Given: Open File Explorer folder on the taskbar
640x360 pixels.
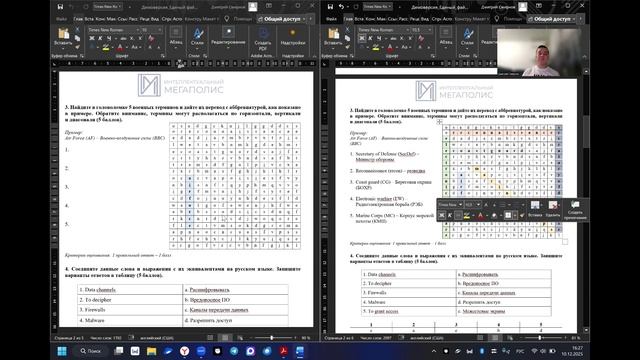Looking at the screenshot, I should point(151,351).
